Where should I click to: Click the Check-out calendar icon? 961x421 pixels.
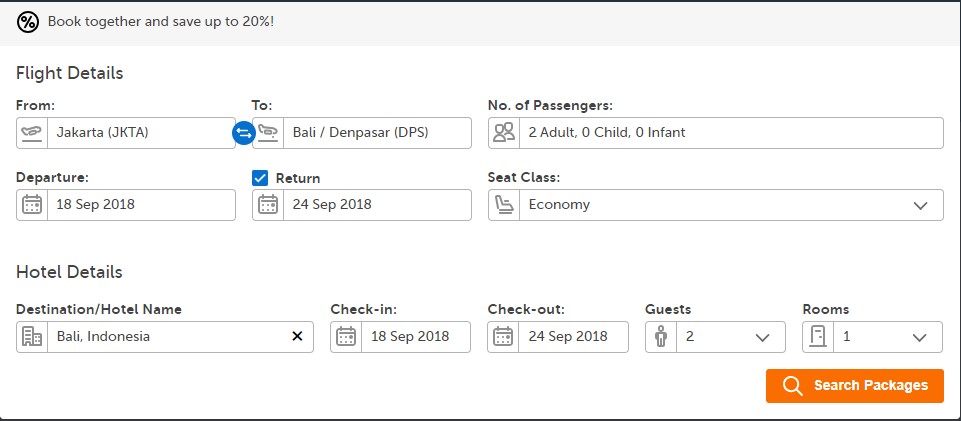pos(504,336)
